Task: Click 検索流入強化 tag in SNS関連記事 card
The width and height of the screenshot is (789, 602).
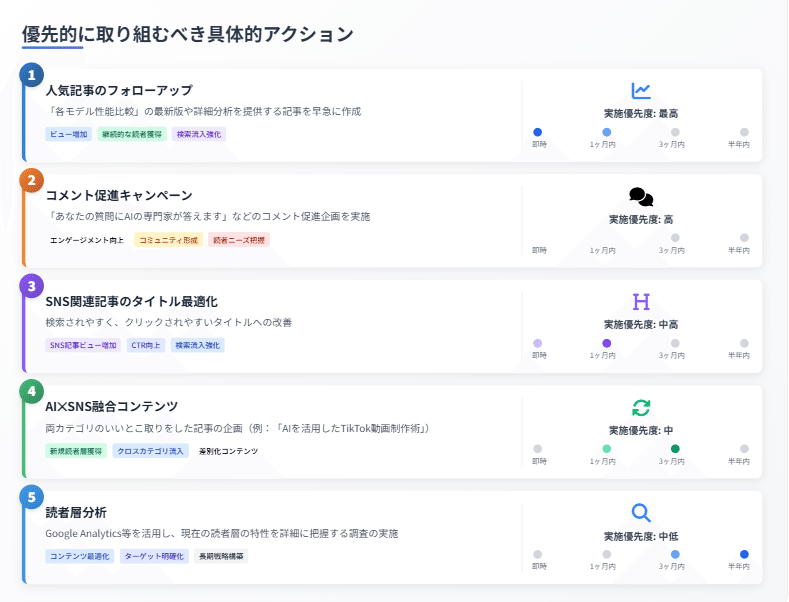Action: (x=198, y=345)
